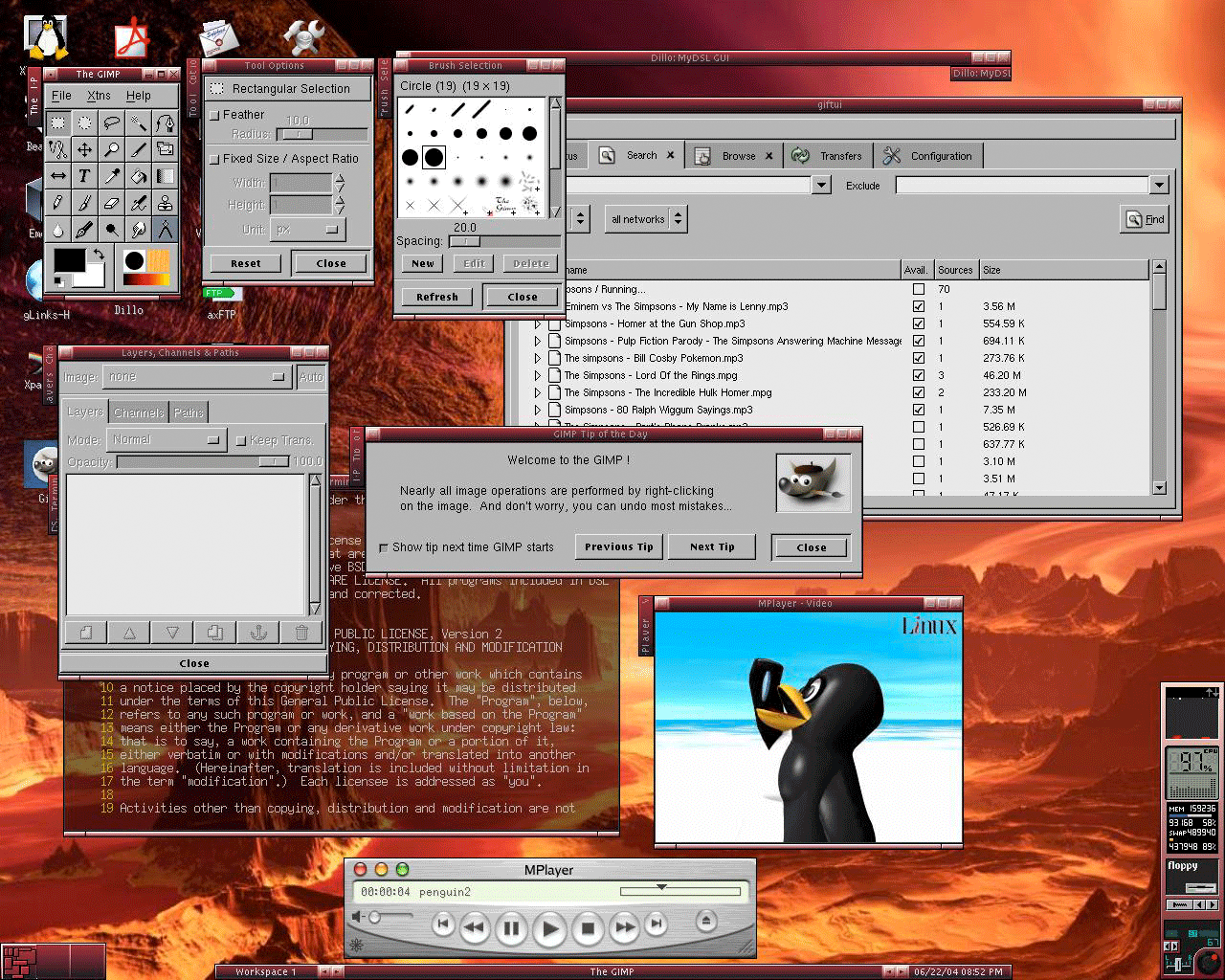The image size is (1225, 980).
Task: Click Reset in Tool Options
Action: coord(245,263)
